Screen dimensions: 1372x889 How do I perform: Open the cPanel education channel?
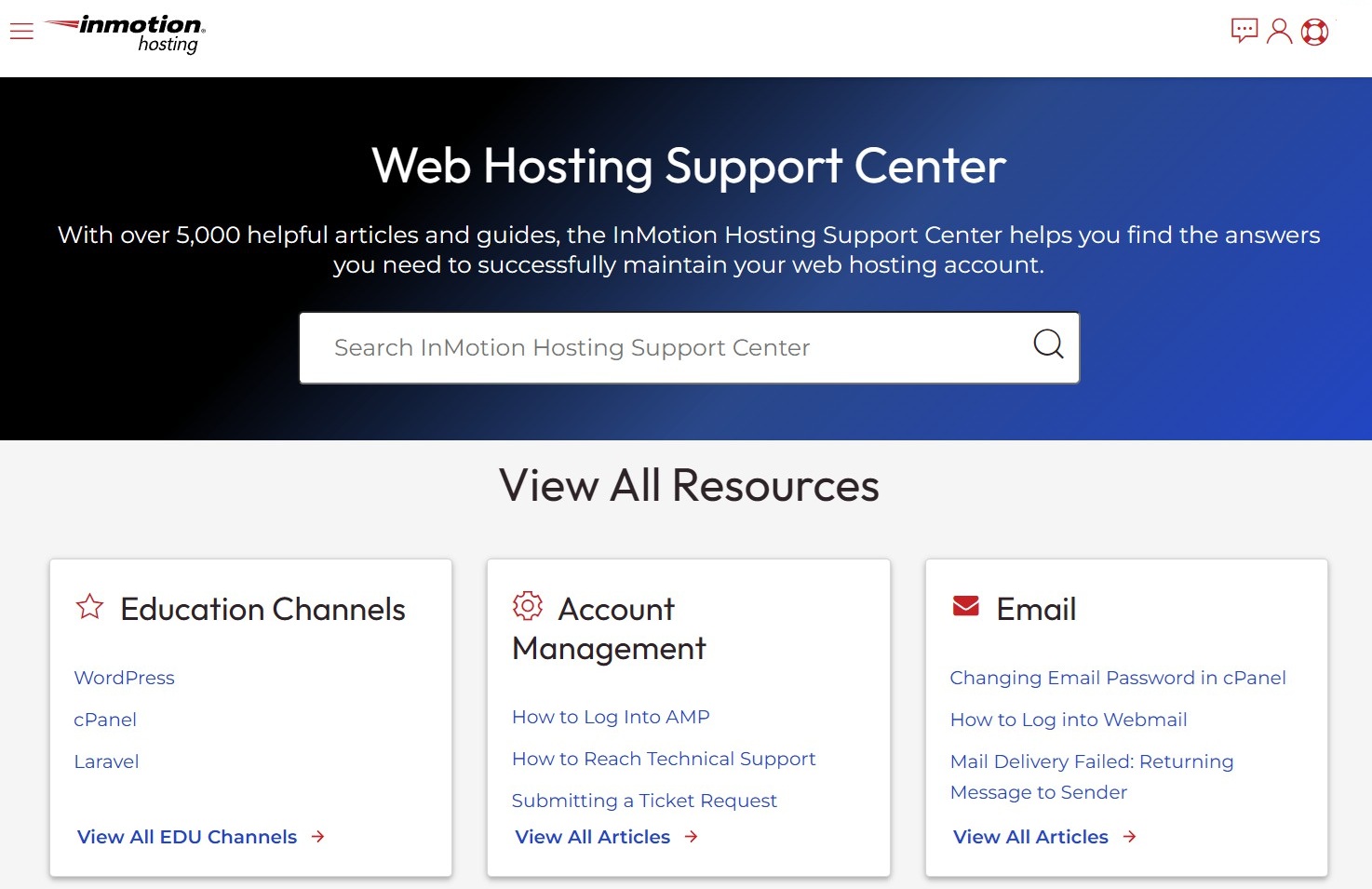pos(104,720)
